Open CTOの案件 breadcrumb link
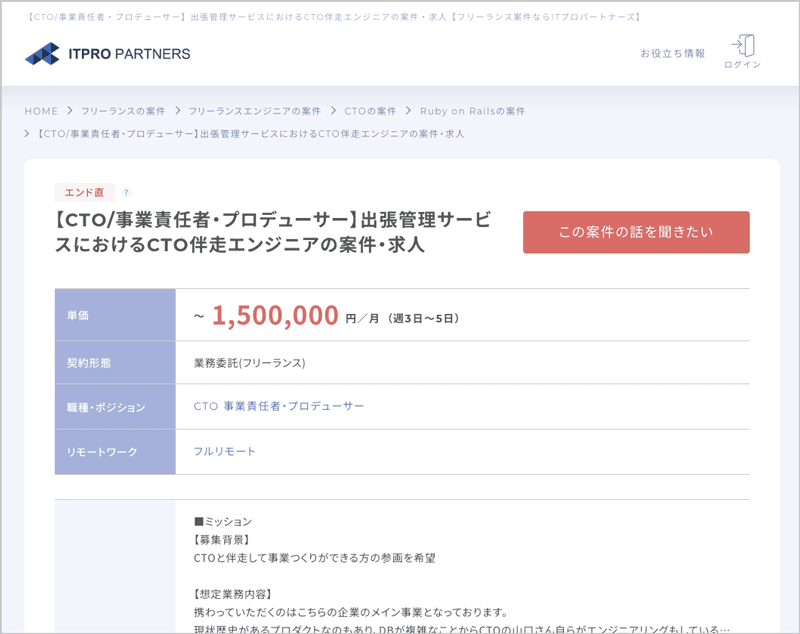This screenshot has width=800, height=634. pyautogui.click(x=370, y=112)
